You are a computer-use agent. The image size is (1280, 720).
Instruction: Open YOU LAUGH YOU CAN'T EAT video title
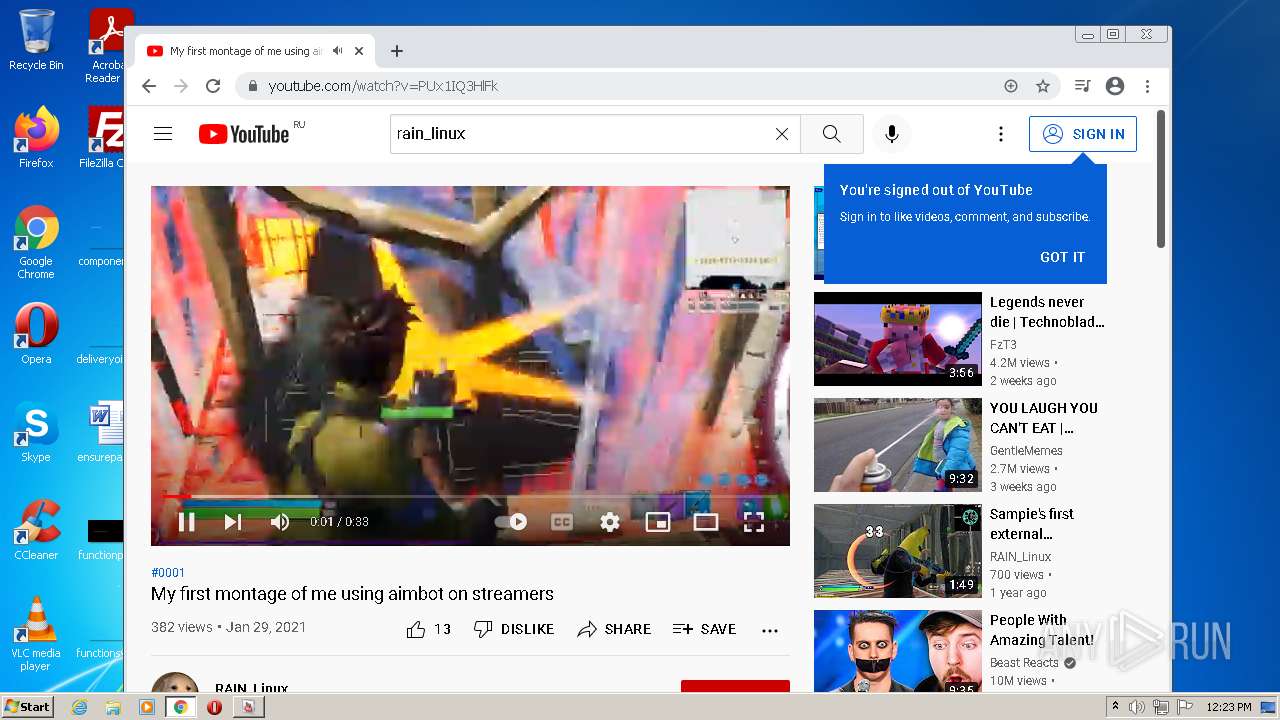(1044, 418)
